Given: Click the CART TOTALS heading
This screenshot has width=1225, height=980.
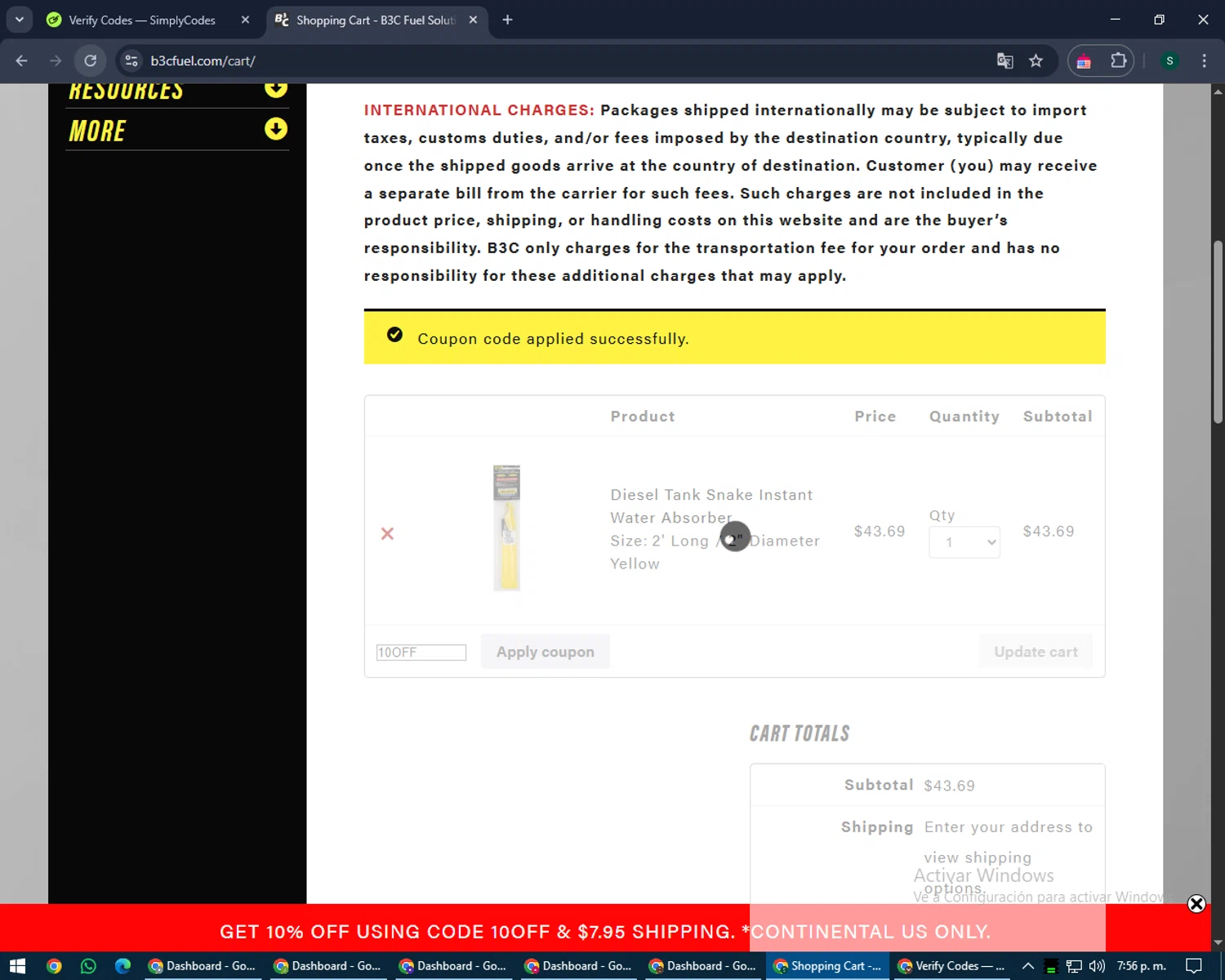Looking at the screenshot, I should pos(800,733).
